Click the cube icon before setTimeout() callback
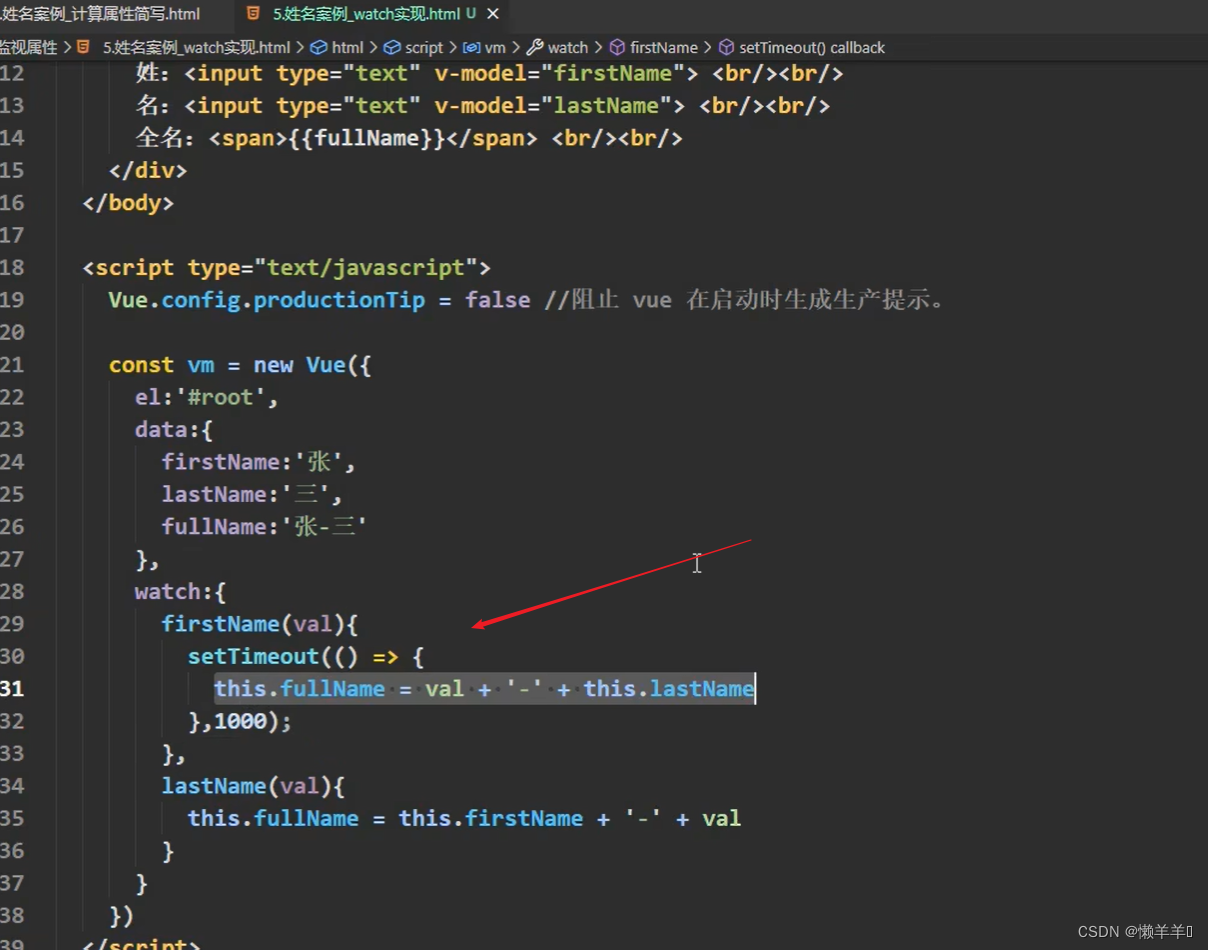Screen dimensions: 1208x950 click(727, 47)
